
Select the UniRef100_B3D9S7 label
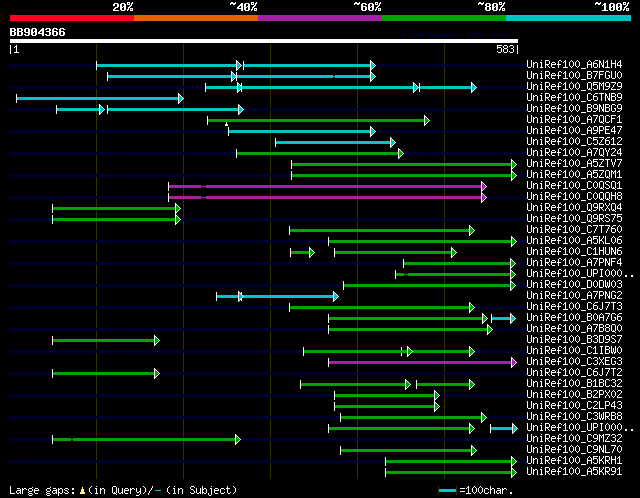pos(574,340)
